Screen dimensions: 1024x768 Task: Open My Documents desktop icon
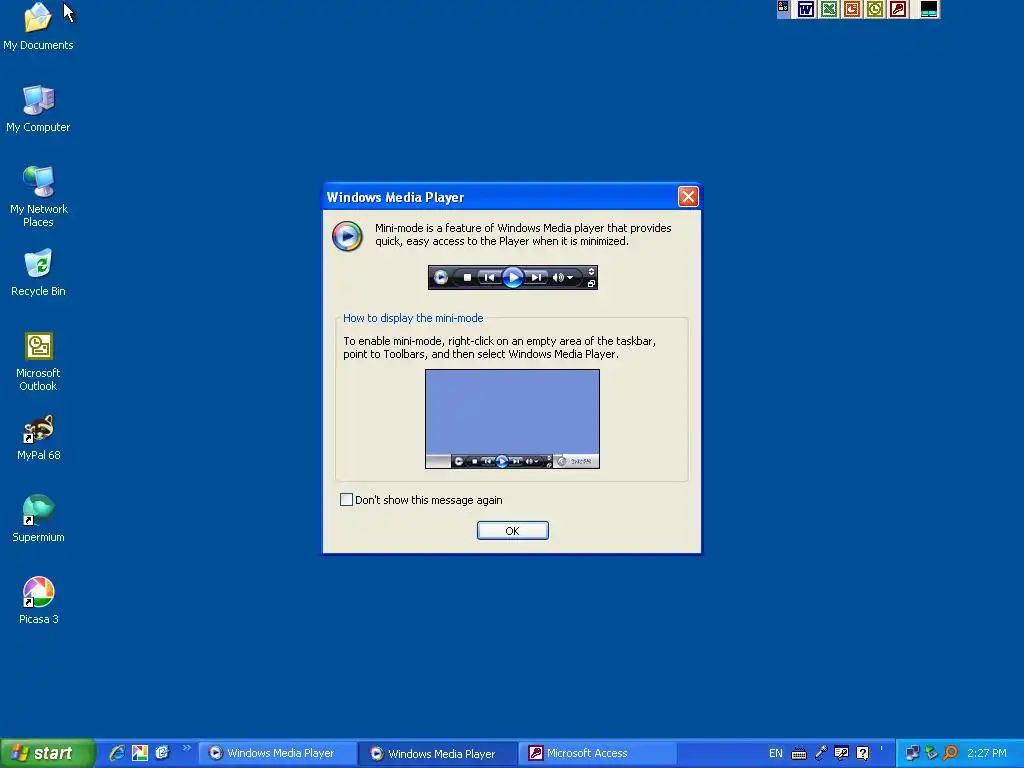[38, 26]
